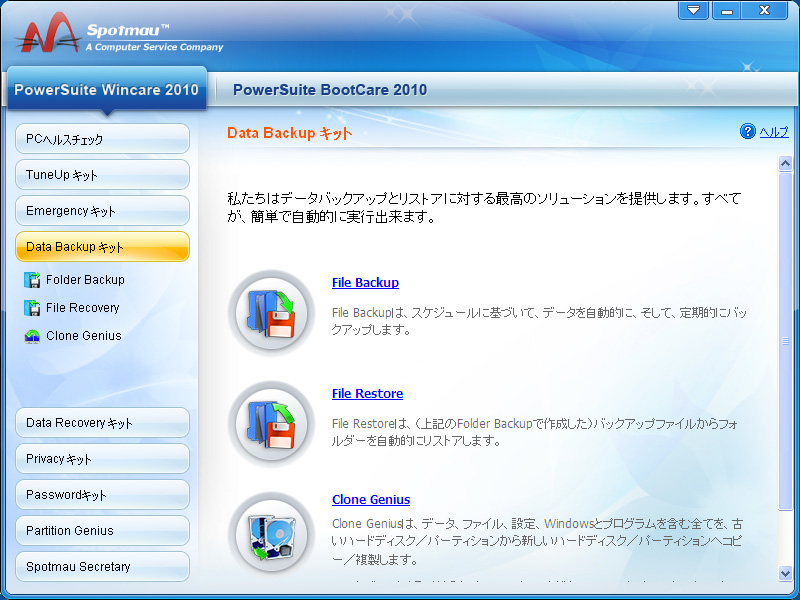This screenshot has width=800, height=600.
Task: Minimize the Spotmau window
Action: point(727,10)
